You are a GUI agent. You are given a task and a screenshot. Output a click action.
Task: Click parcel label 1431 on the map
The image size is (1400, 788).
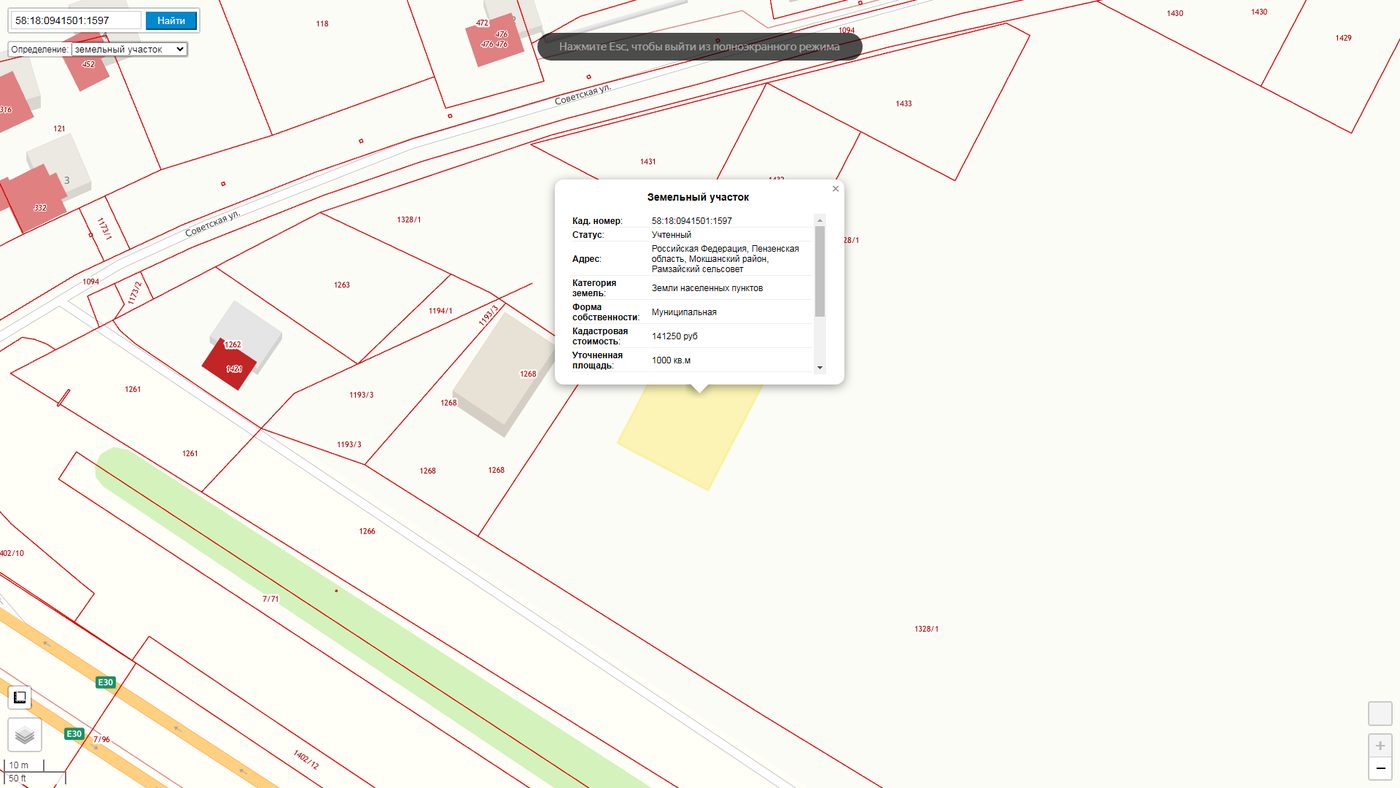tap(648, 162)
